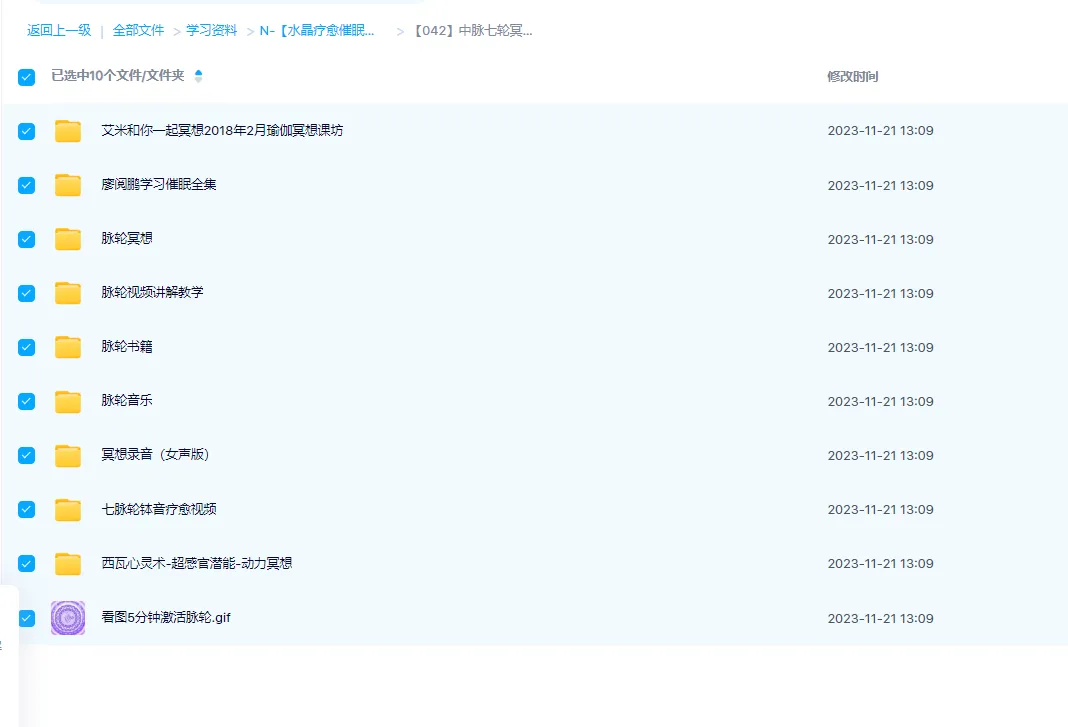Click the folder icon next to 脉轮音乐
Viewport: 1068px width, 727px height.
click(x=68, y=401)
